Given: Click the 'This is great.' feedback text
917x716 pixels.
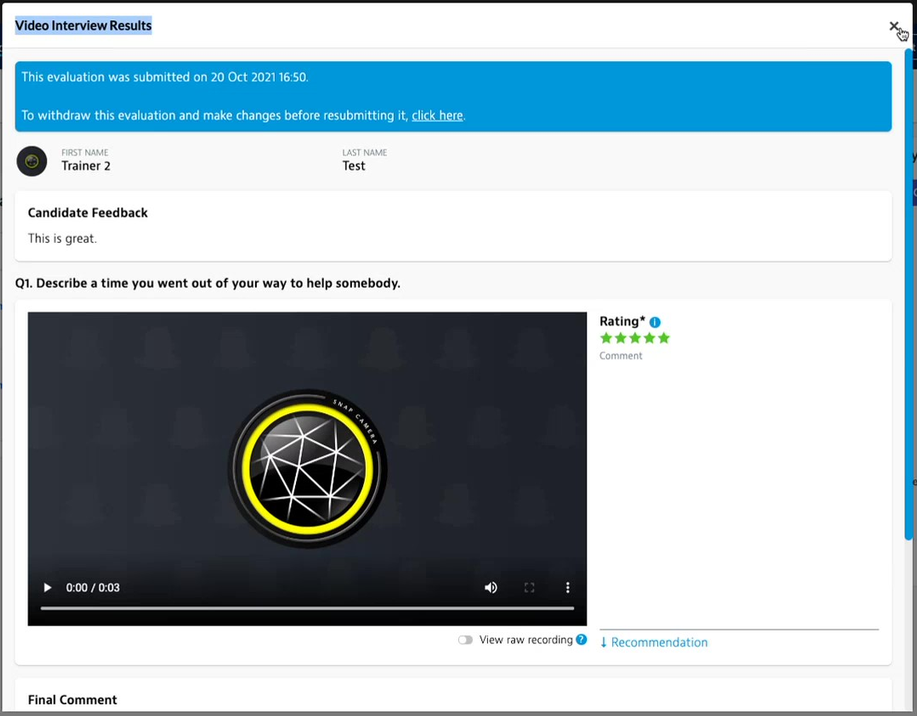Looking at the screenshot, I should click(x=62, y=239).
